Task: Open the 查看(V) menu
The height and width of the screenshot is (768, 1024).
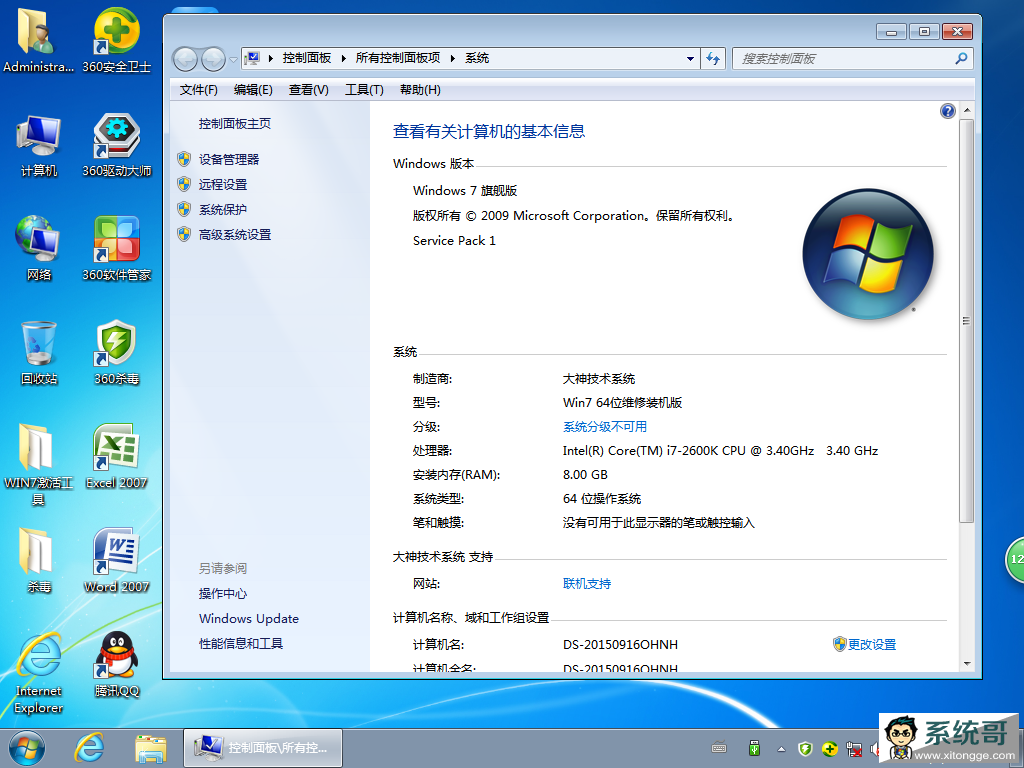Action: [x=309, y=89]
